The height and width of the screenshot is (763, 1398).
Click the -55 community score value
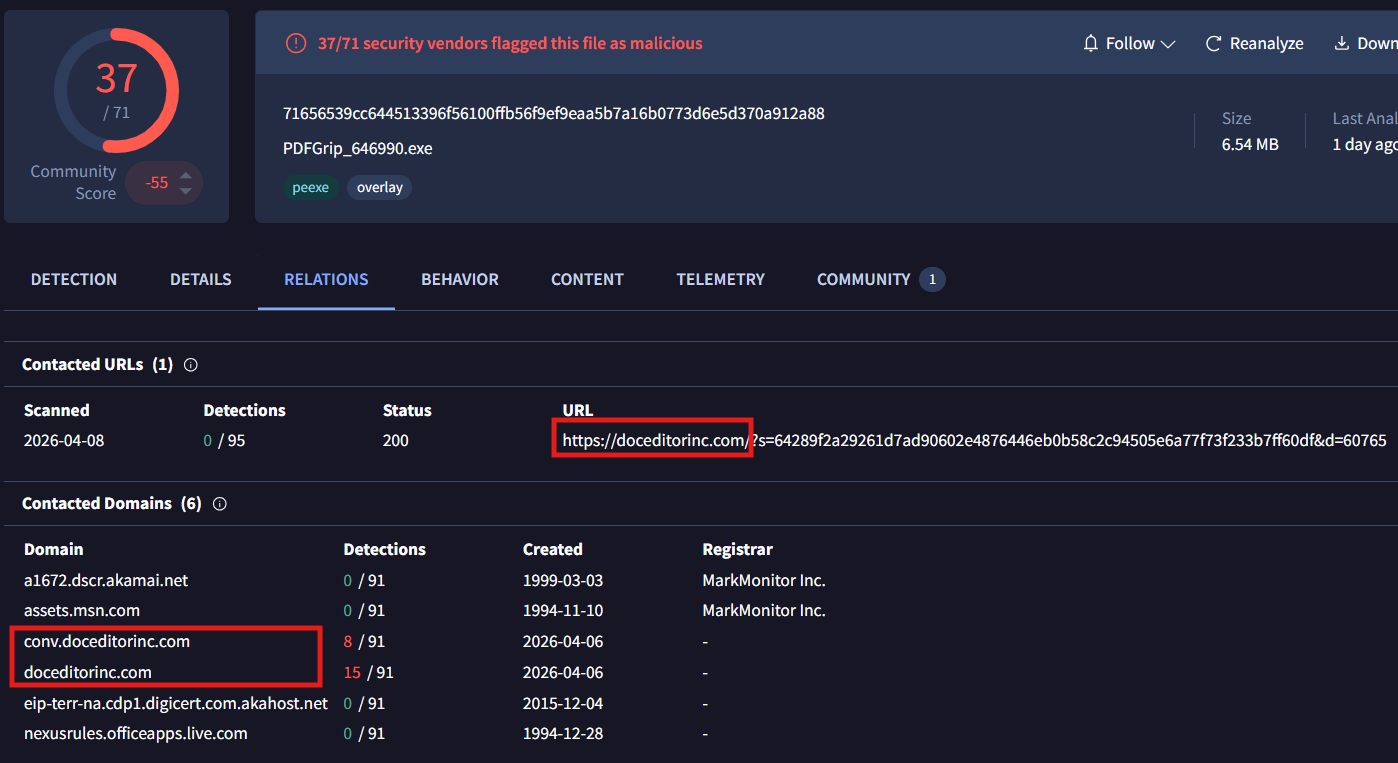(x=156, y=183)
